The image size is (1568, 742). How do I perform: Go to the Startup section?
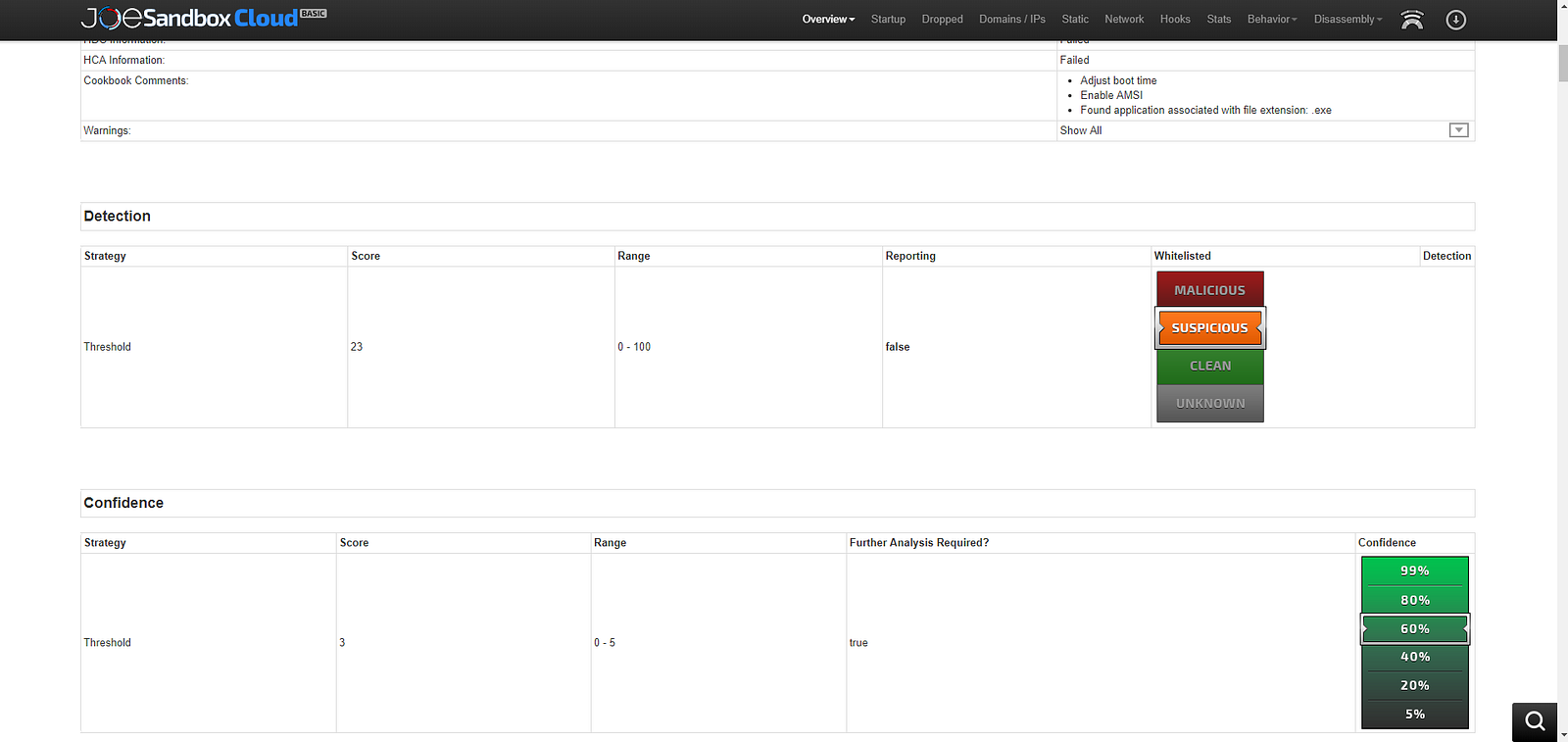click(888, 20)
